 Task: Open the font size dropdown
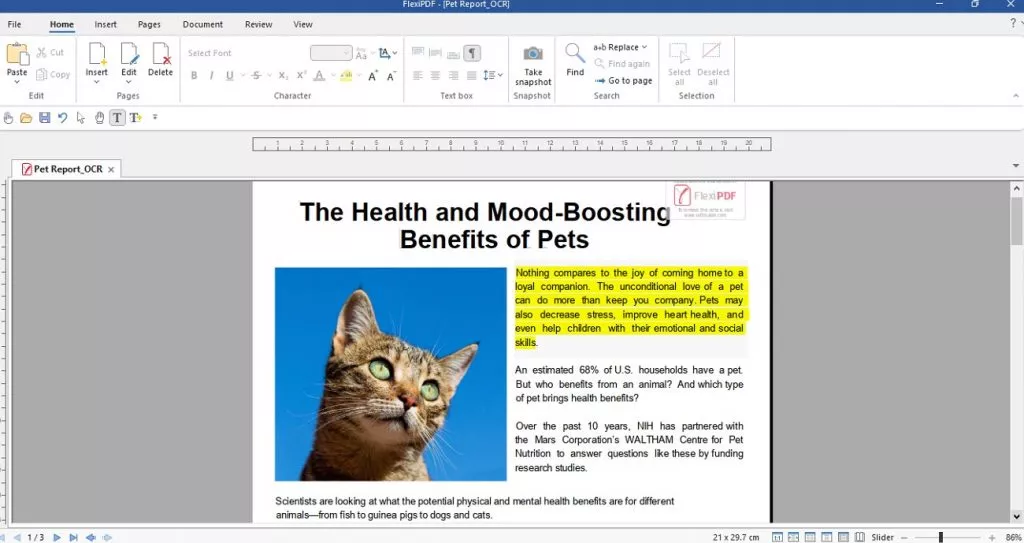coord(346,53)
